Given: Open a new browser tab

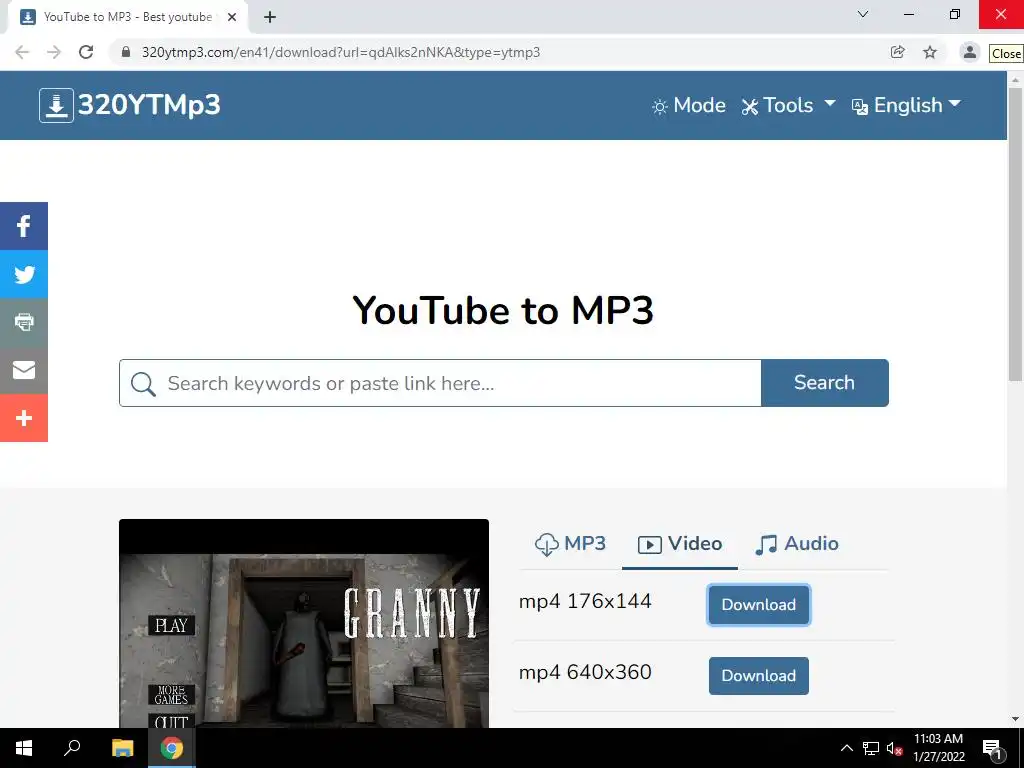Looking at the screenshot, I should tap(270, 18).
